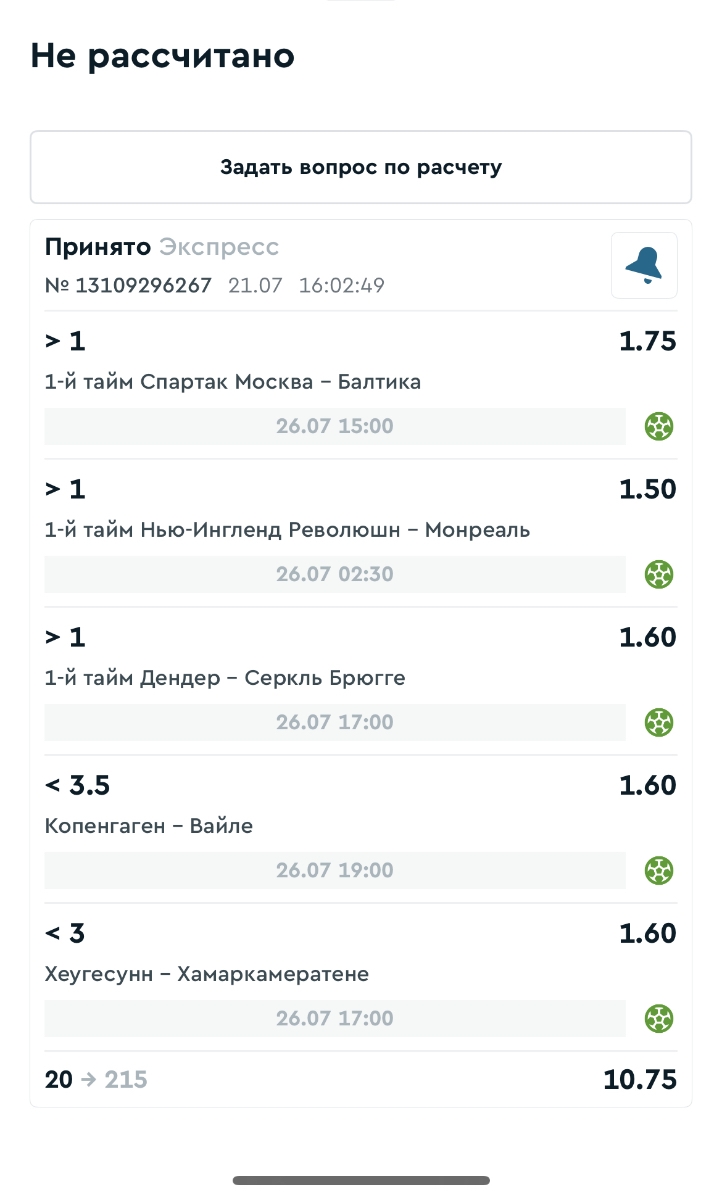
Task: Tap the 26.07 19:00 time bar
Action: [x=335, y=870]
